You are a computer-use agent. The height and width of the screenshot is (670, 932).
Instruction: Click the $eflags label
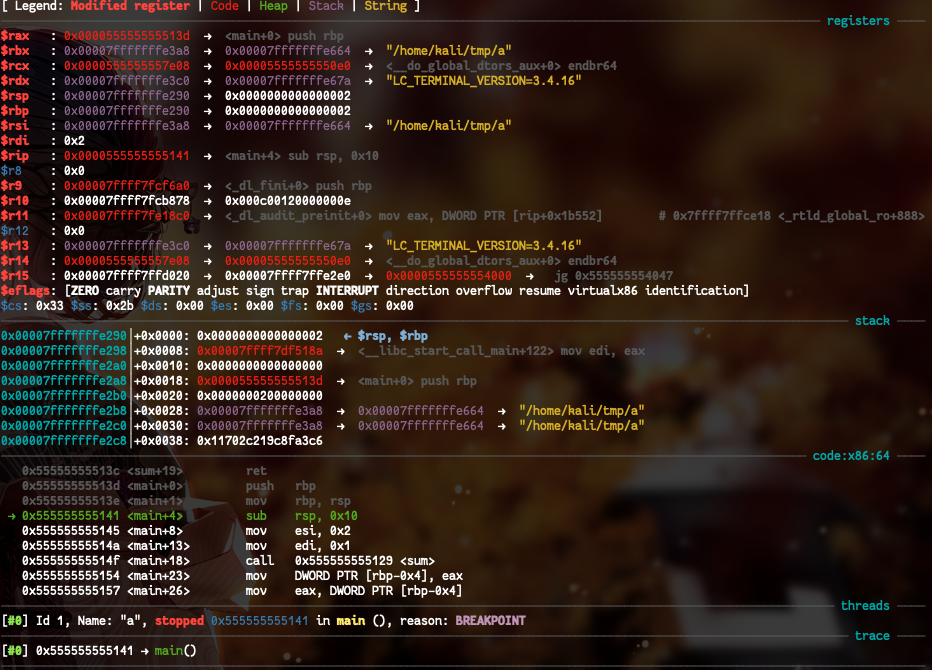point(25,291)
